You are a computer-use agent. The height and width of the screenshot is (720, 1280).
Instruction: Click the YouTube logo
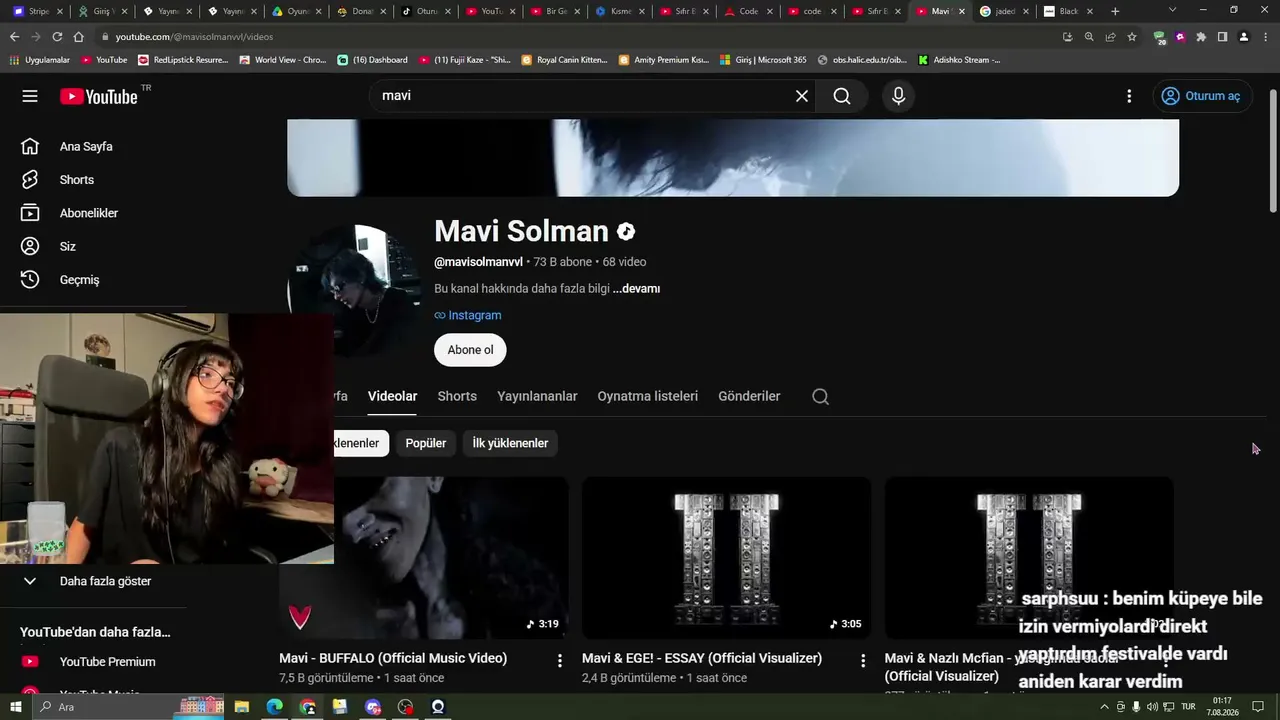99,96
